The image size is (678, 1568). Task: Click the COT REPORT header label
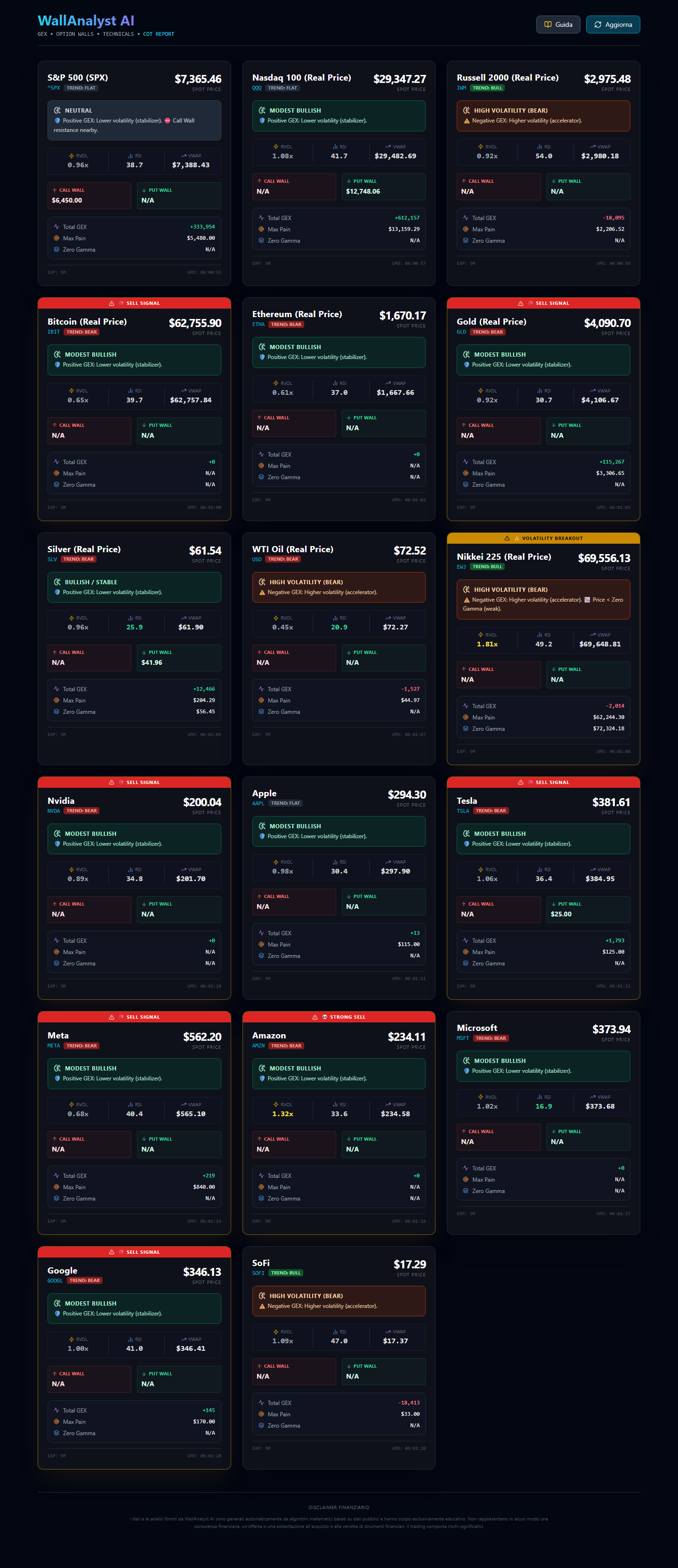158,34
